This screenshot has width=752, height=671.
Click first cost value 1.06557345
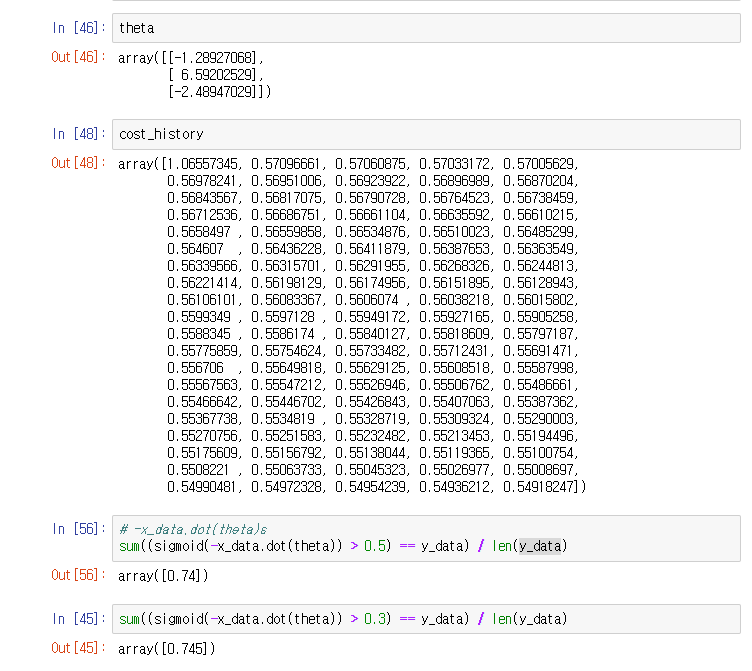pos(202,164)
